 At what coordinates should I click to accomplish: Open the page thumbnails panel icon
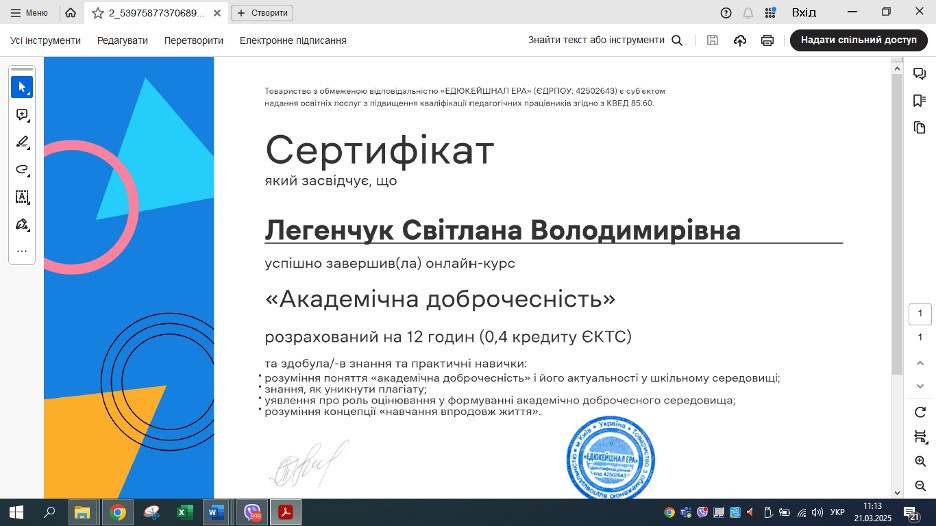[x=919, y=127]
